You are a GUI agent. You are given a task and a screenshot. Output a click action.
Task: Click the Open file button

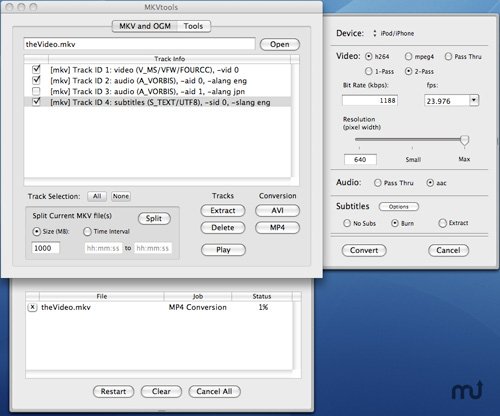tap(280, 44)
